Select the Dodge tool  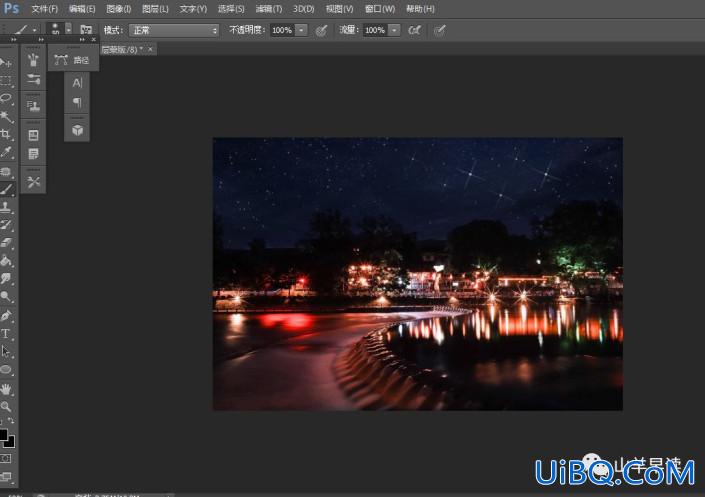[6, 297]
